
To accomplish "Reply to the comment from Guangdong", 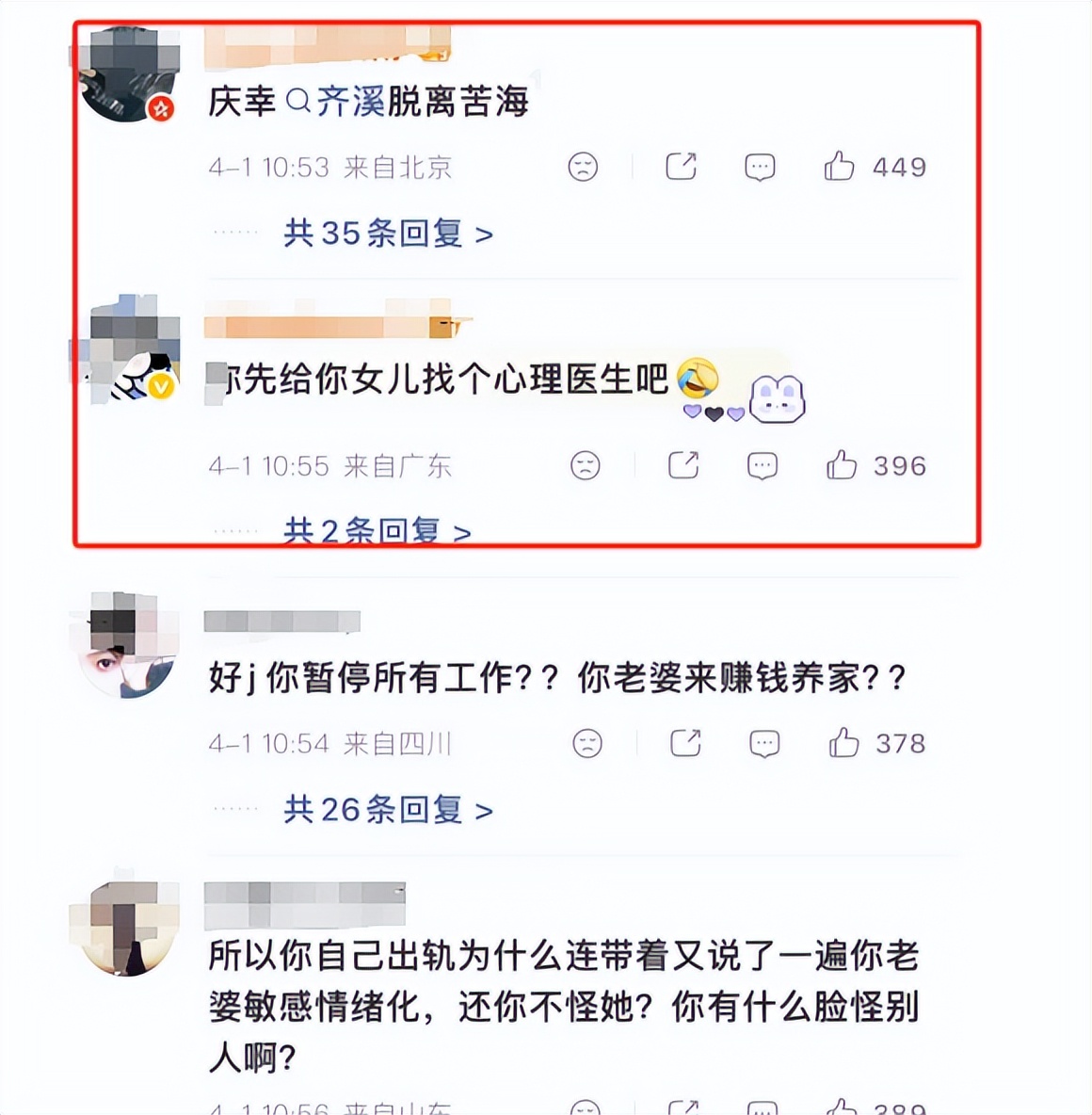I will coord(763,466).
